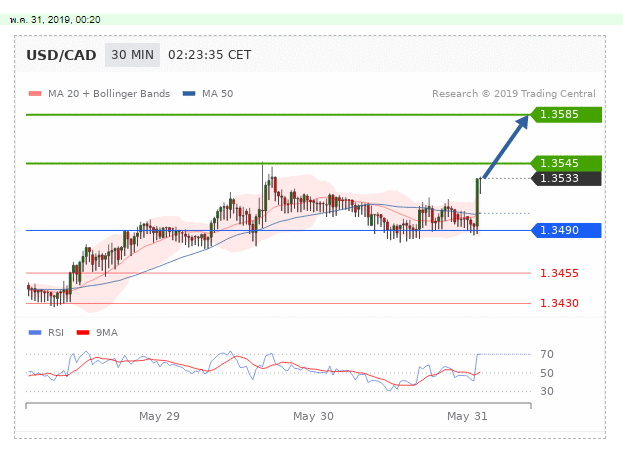Viewport: 623px width, 453px height.
Task: Click the 02:23:35 CET timestamp
Action: 209,55
